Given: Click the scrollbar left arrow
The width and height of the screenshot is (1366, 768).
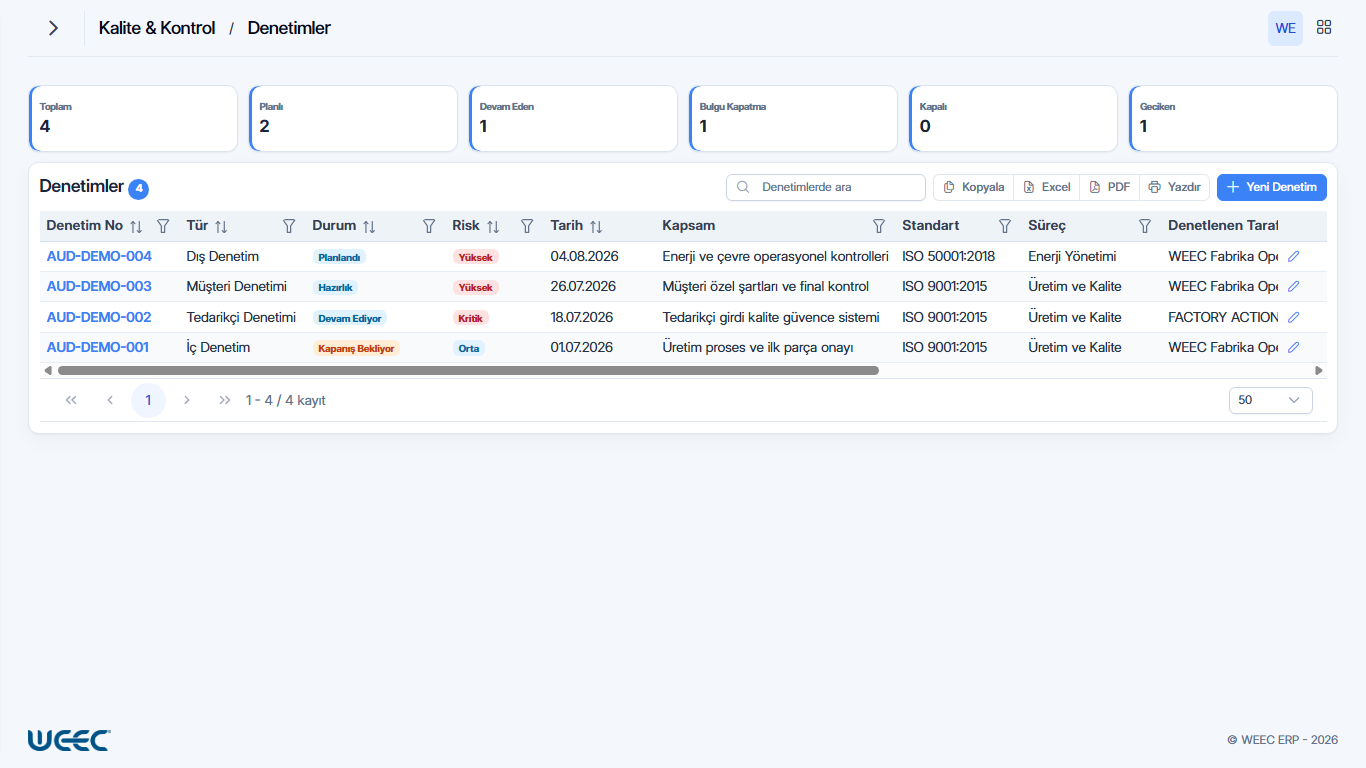Looking at the screenshot, I should pyautogui.click(x=47, y=371).
